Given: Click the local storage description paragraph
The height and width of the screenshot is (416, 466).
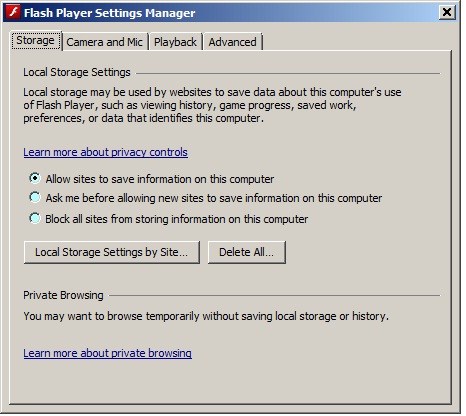Looking at the screenshot, I should tap(212, 105).
